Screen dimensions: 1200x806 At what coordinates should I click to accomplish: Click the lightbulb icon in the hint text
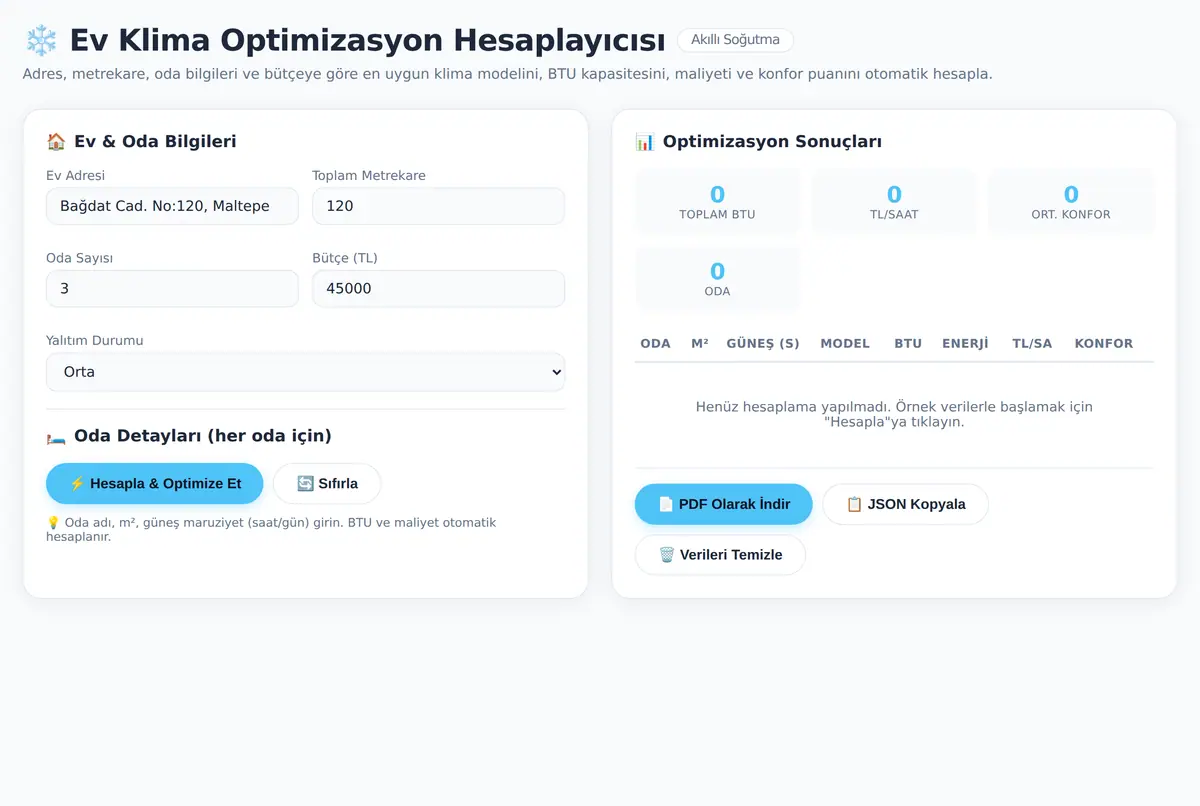point(53,522)
